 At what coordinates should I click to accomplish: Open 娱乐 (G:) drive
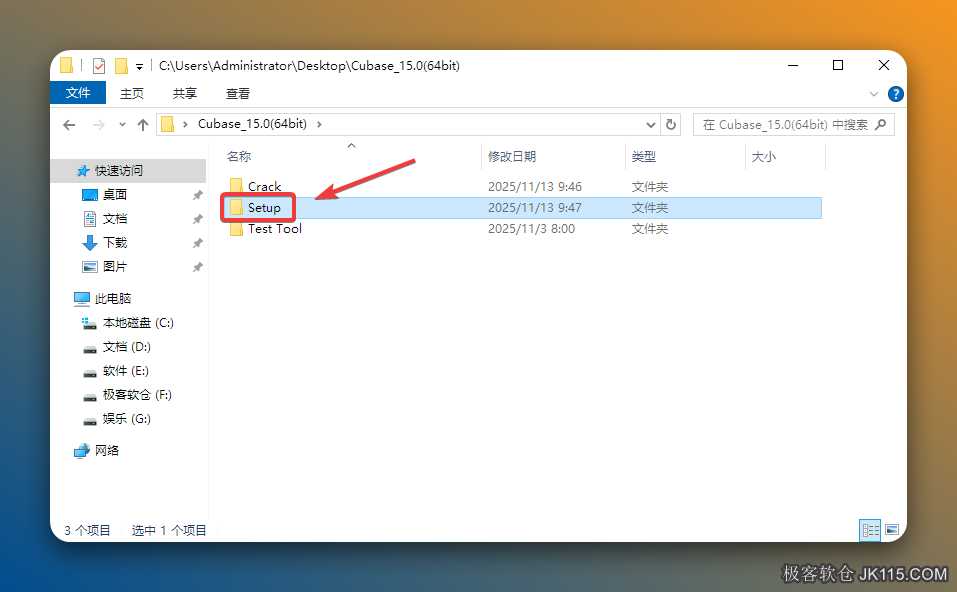[x=126, y=419]
